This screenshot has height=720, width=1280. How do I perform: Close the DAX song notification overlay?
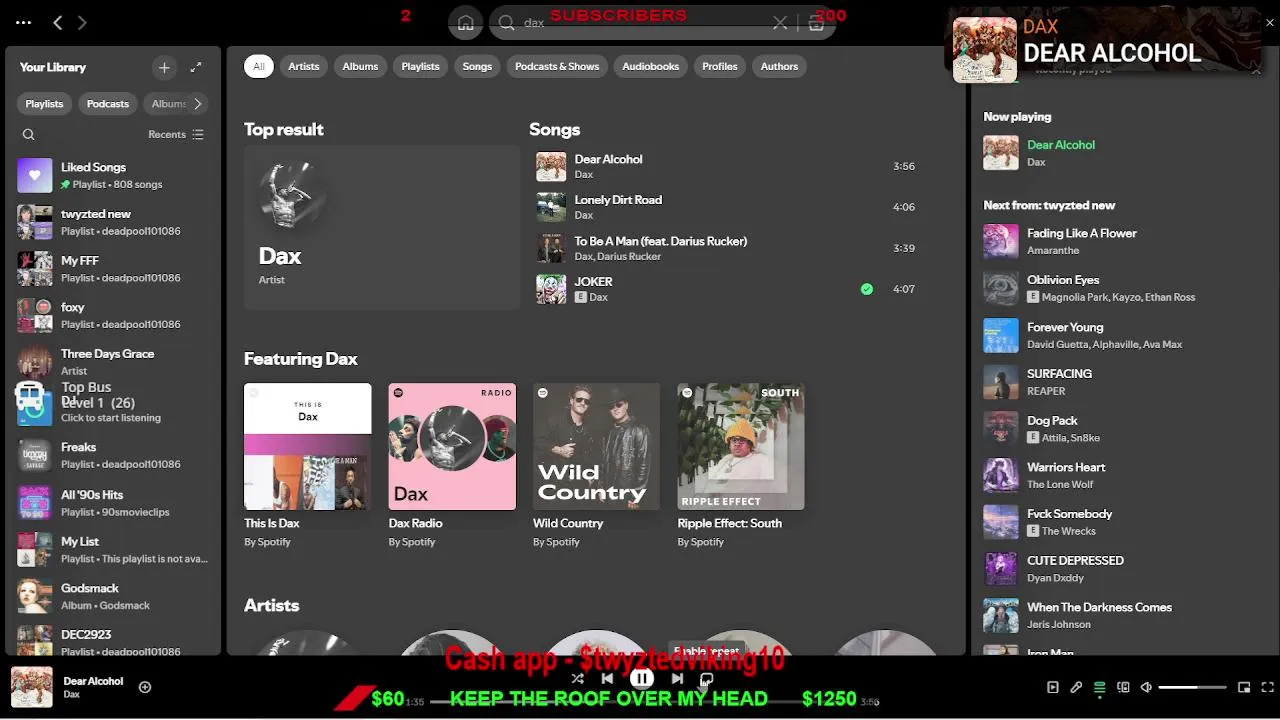click(1270, 23)
